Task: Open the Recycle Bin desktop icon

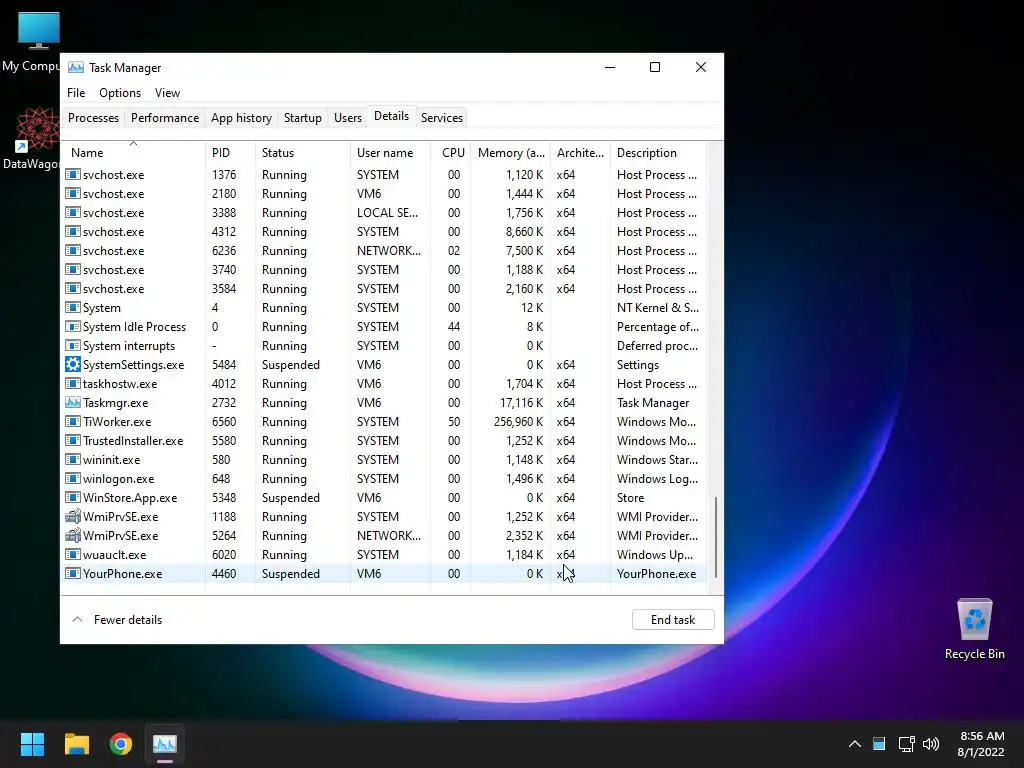Action: tap(974, 629)
